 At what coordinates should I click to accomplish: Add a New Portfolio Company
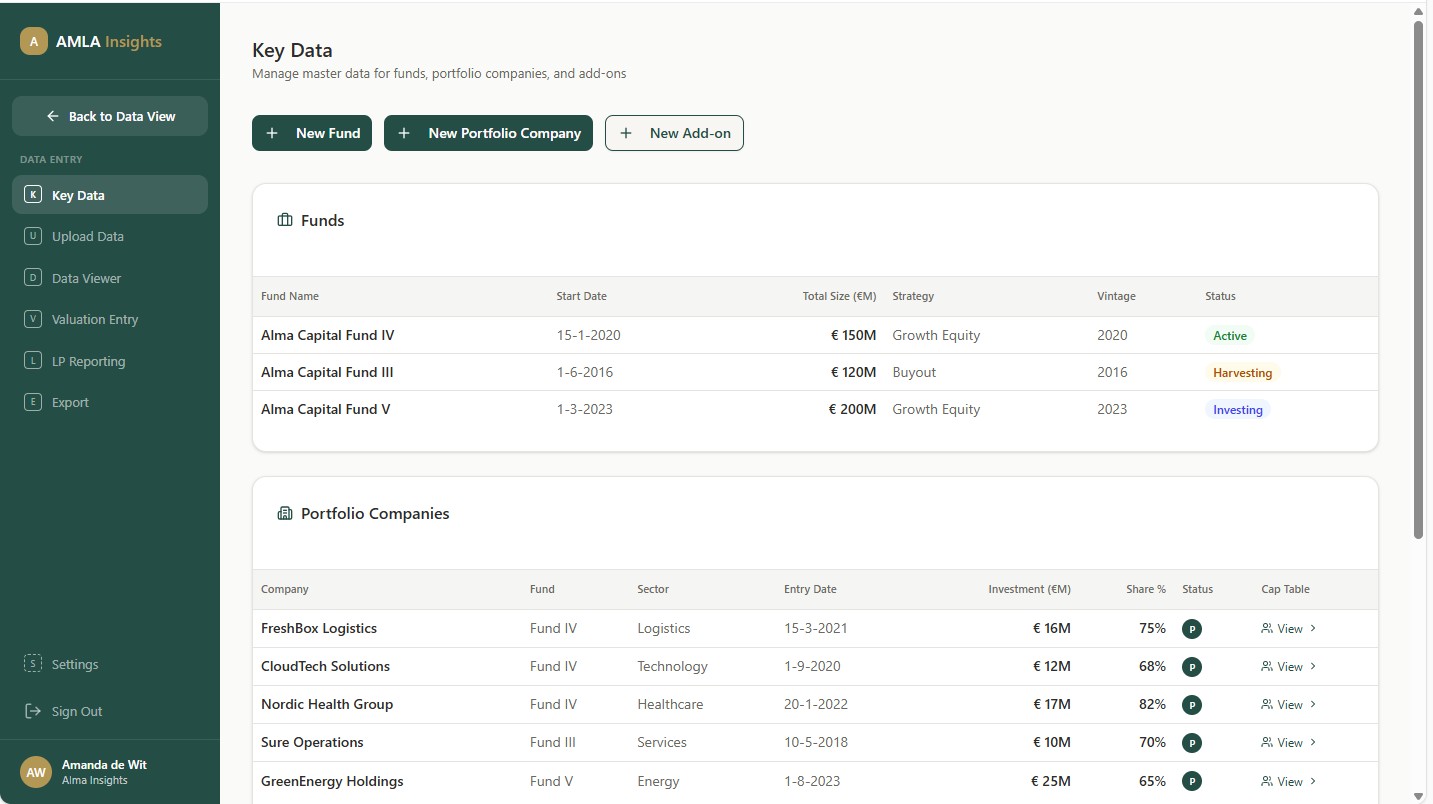coord(488,133)
